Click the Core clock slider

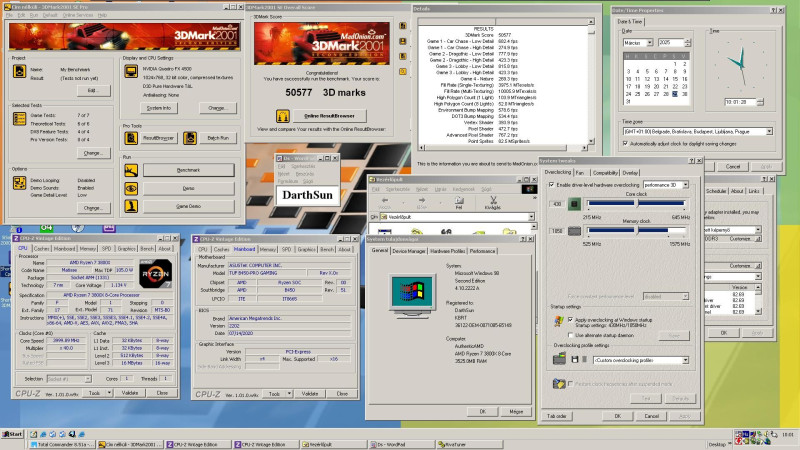click(636, 204)
